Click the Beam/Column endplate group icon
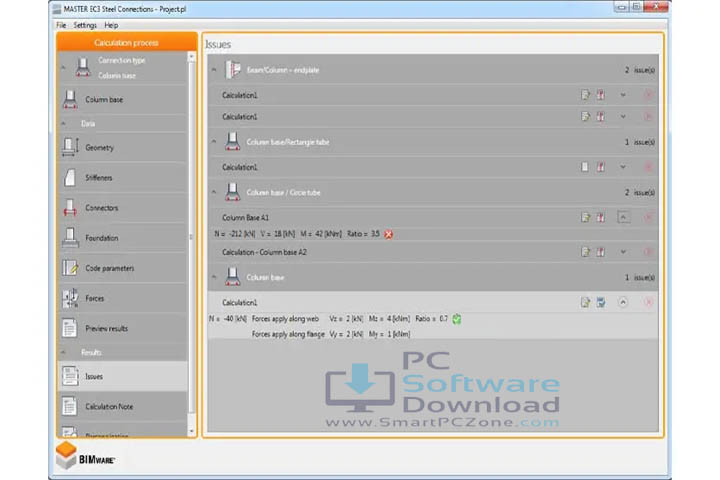This screenshot has height=480, width=720. 233,70
